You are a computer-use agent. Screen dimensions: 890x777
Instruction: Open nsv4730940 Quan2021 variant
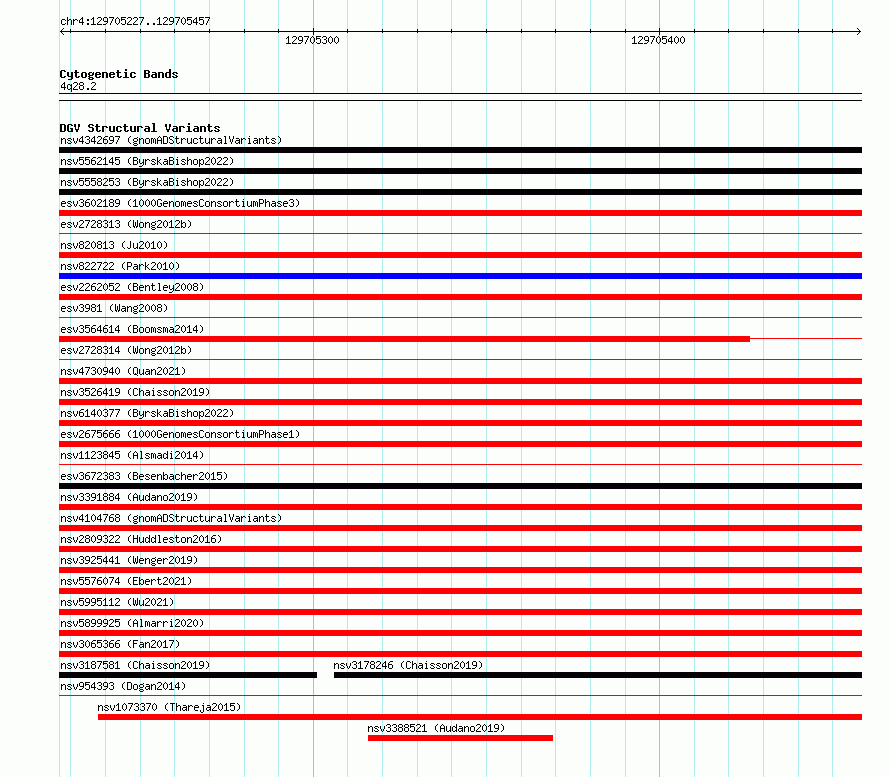point(123,371)
